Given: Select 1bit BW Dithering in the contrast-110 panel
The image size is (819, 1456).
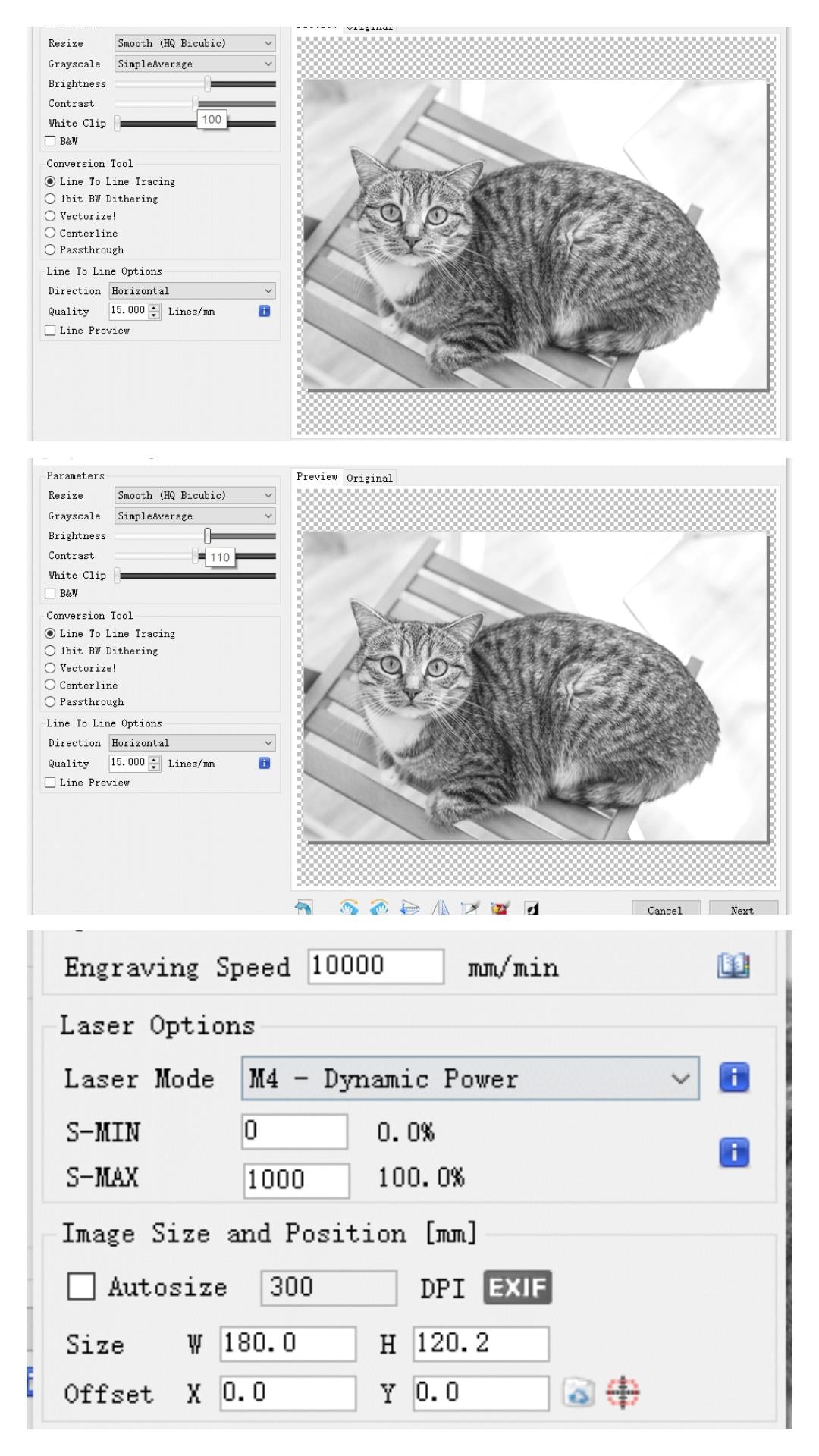Looking at the screenshot, I should pos(51,651).
